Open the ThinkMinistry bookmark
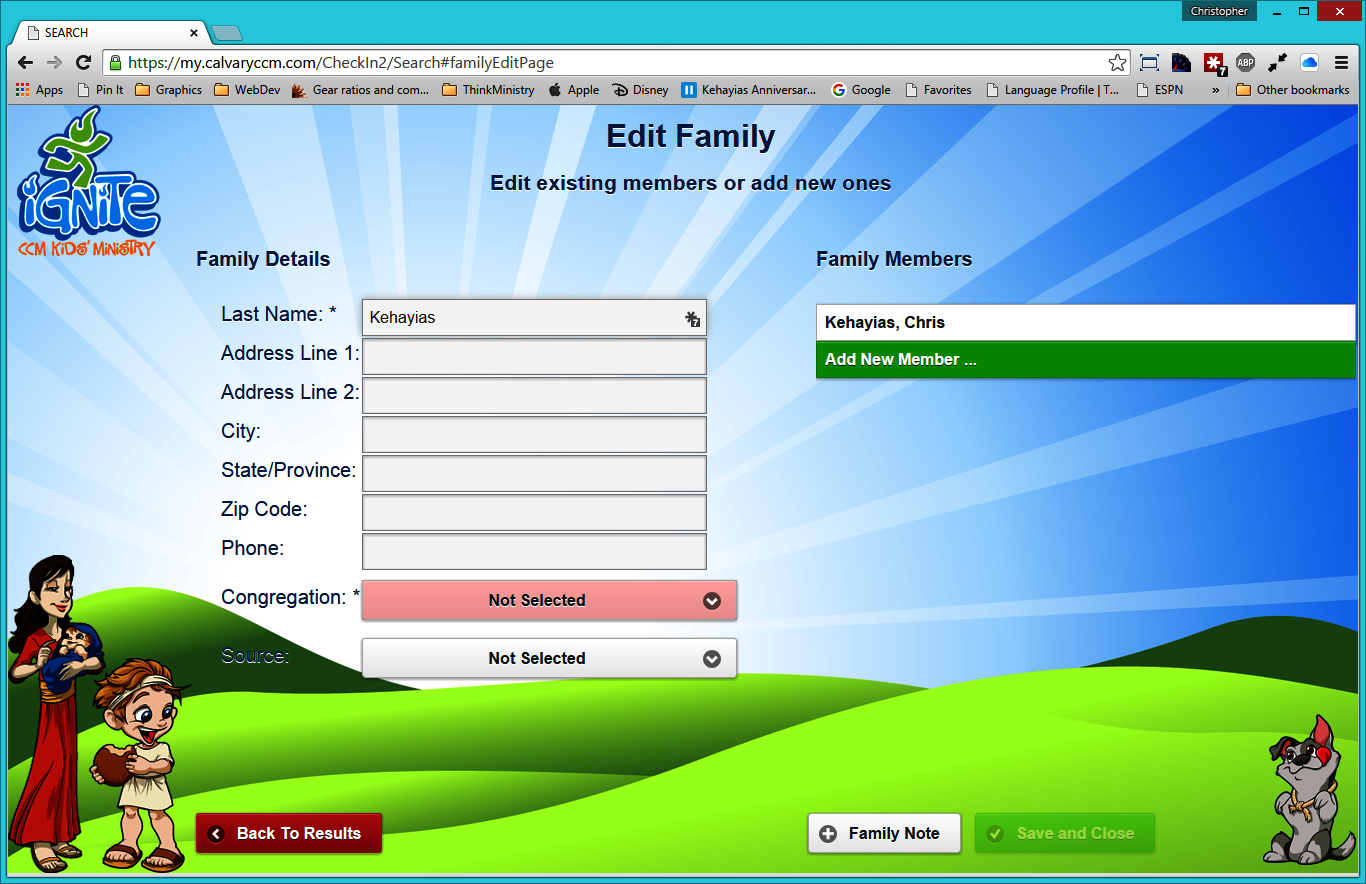 (x=489, y=89)
